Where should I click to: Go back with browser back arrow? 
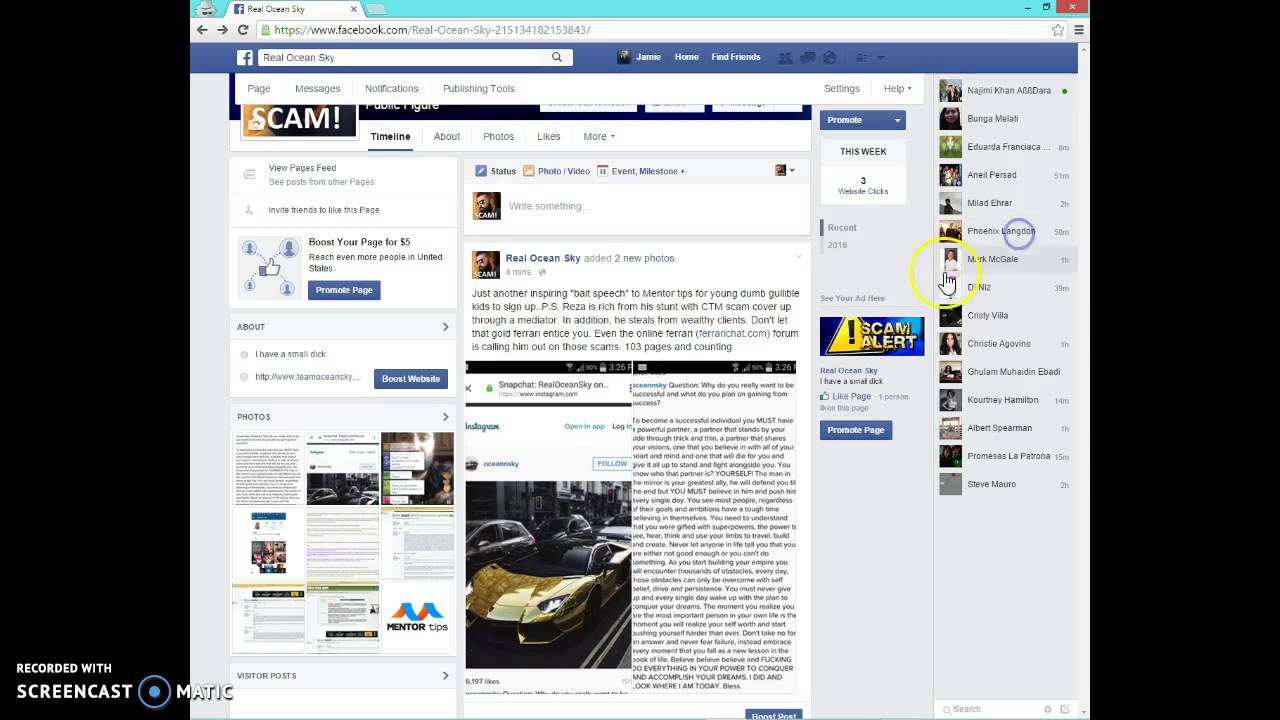tap(202, 30)
